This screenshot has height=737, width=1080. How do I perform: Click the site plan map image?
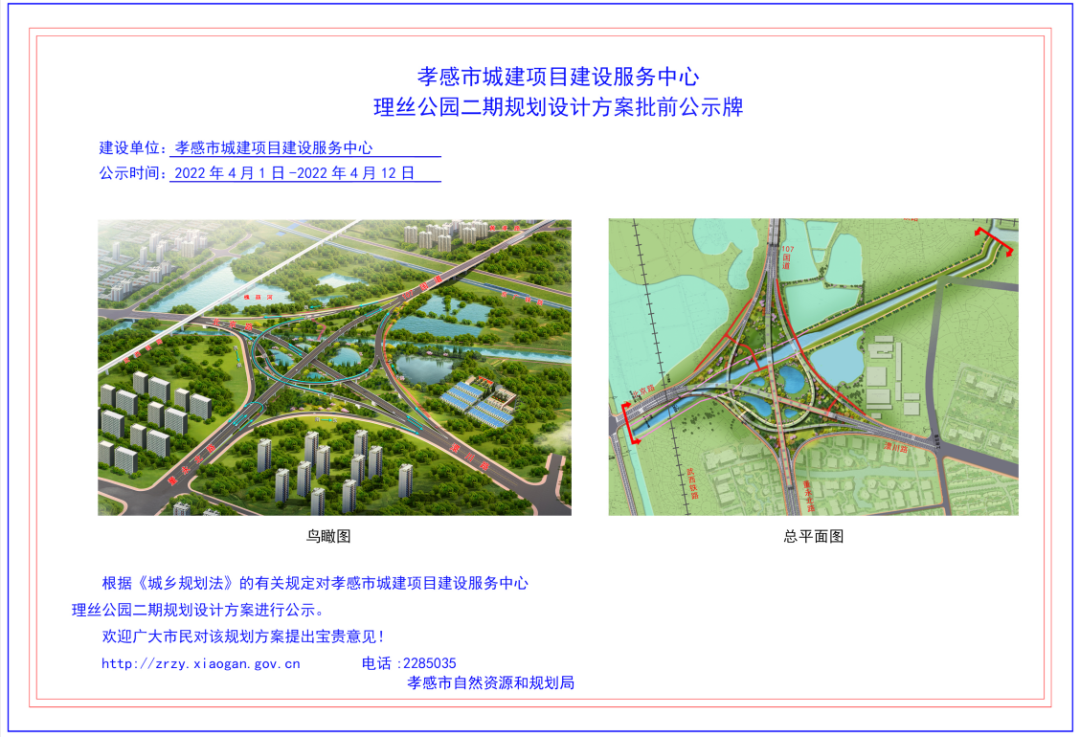[x=813, y=367]
